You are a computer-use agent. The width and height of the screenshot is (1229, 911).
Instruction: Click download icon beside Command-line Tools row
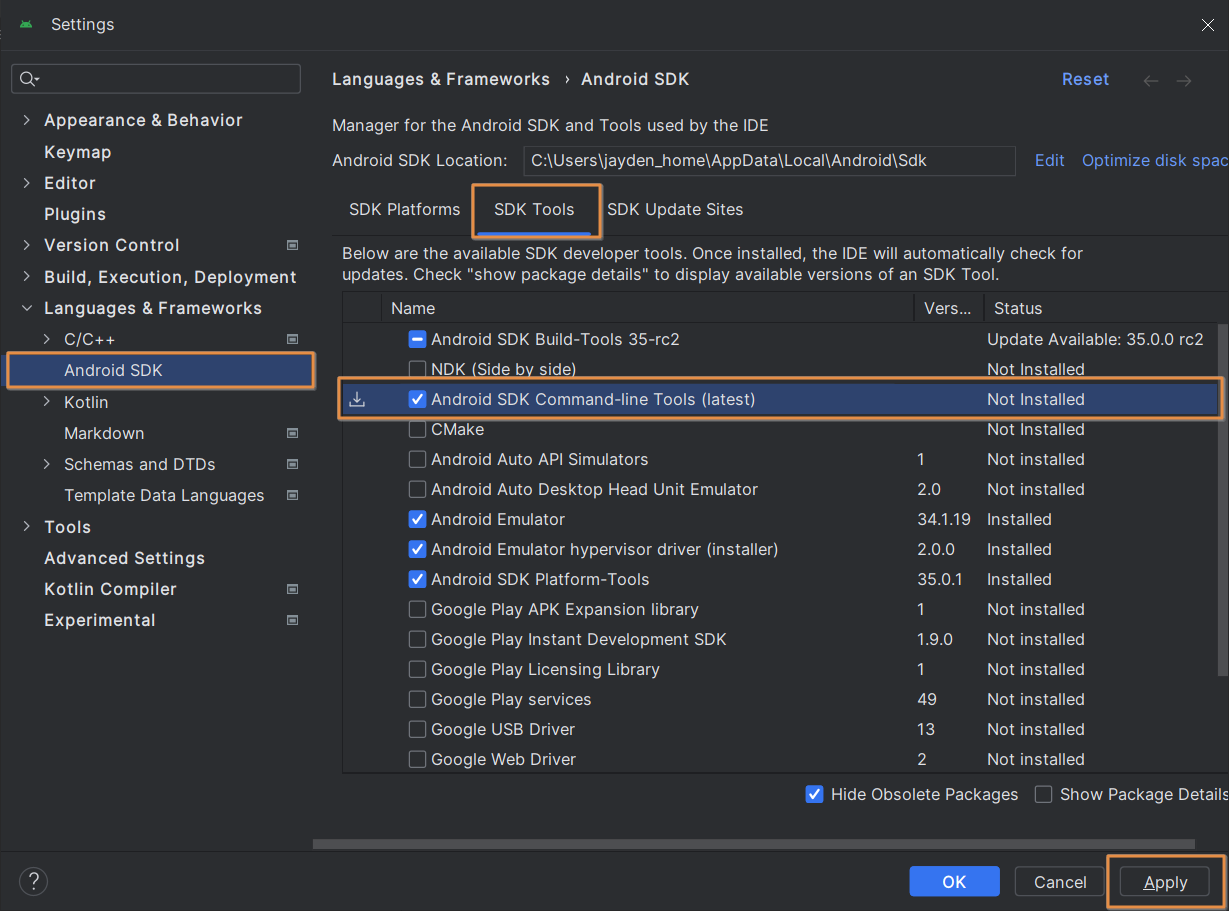357,400
